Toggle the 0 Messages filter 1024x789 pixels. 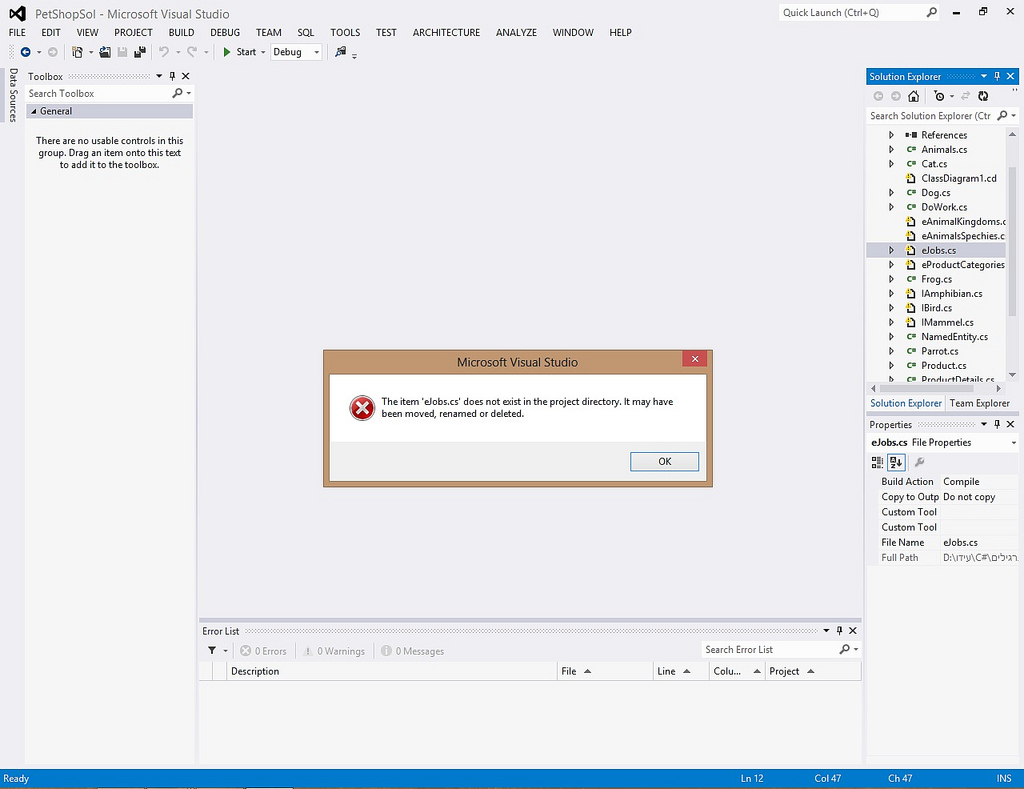pyautogui.click(x=413, y=651)
